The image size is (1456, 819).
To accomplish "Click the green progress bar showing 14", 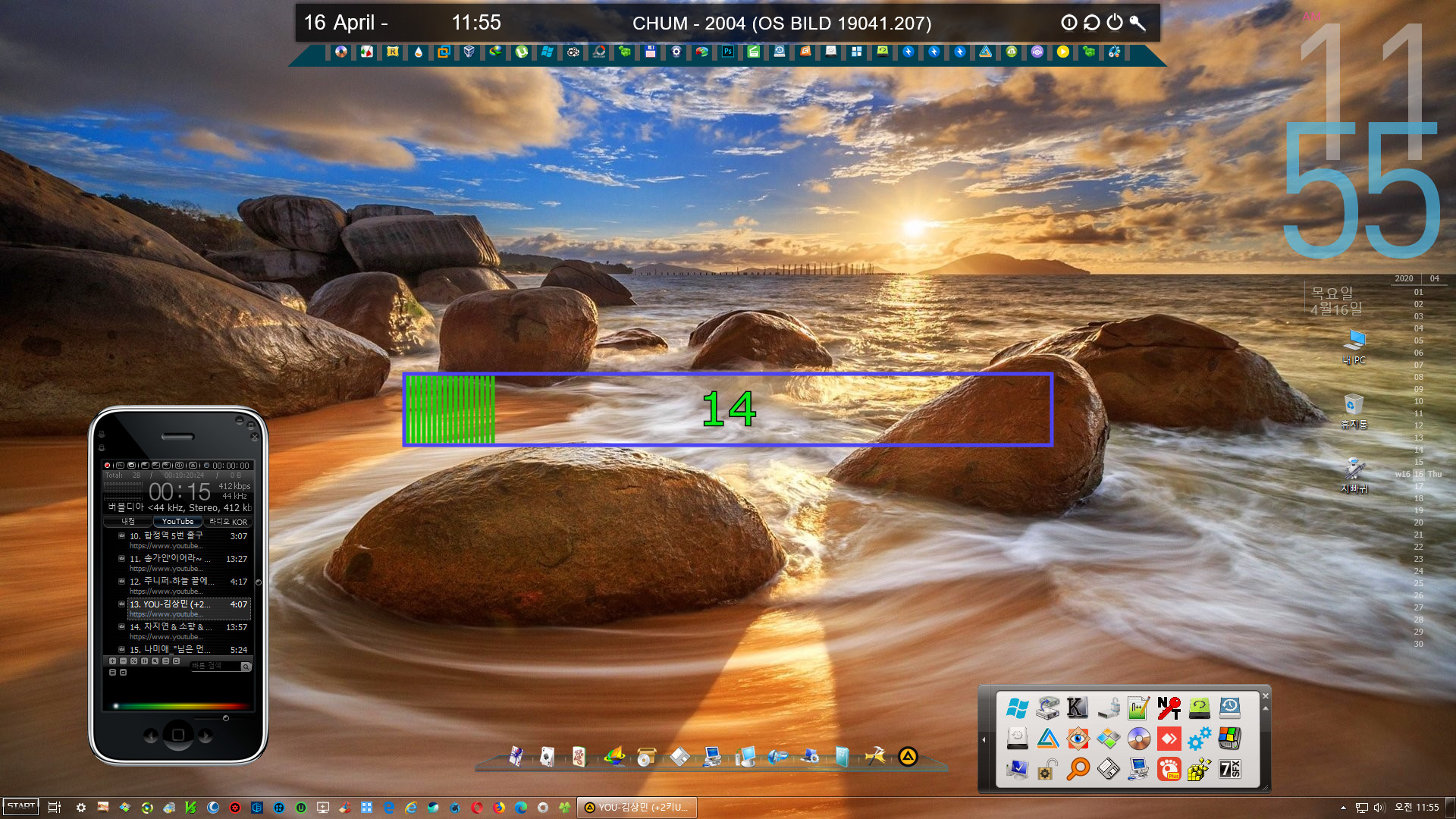I will click(728, 409).
